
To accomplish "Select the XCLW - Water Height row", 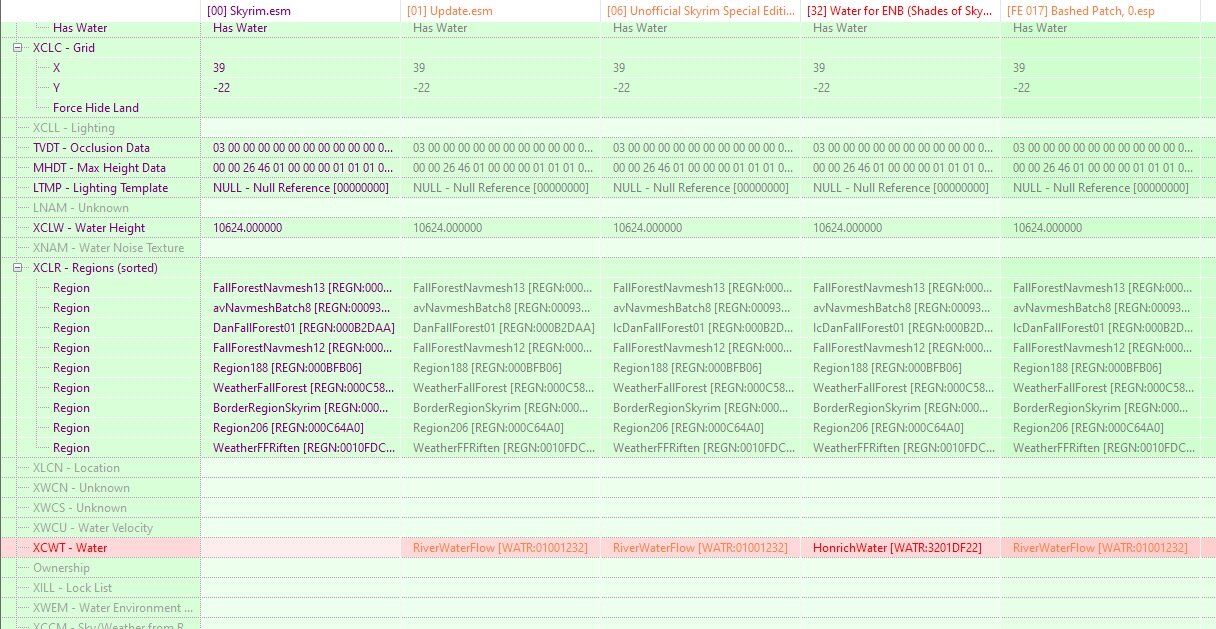I will tap(89, 228).
